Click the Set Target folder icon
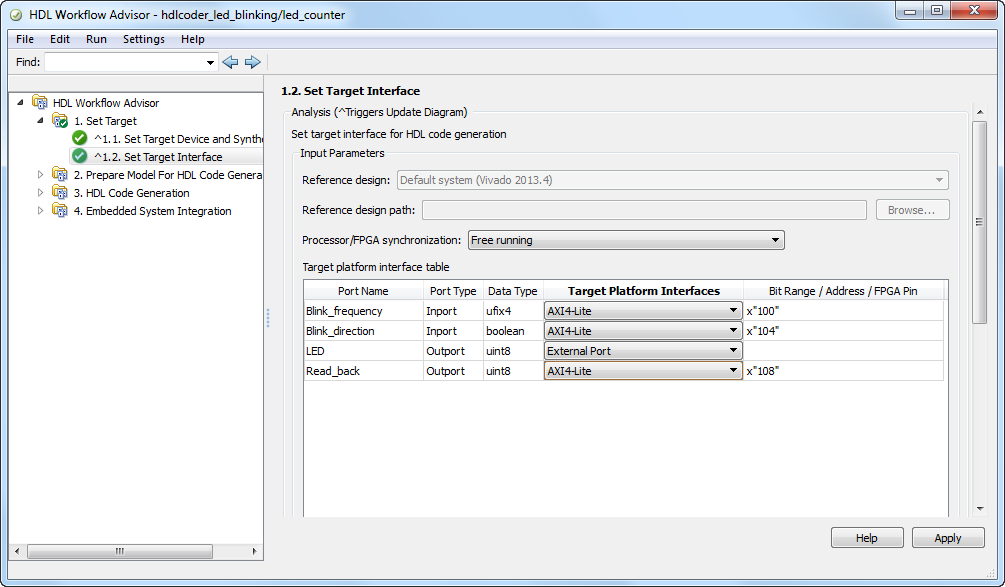 60,121
